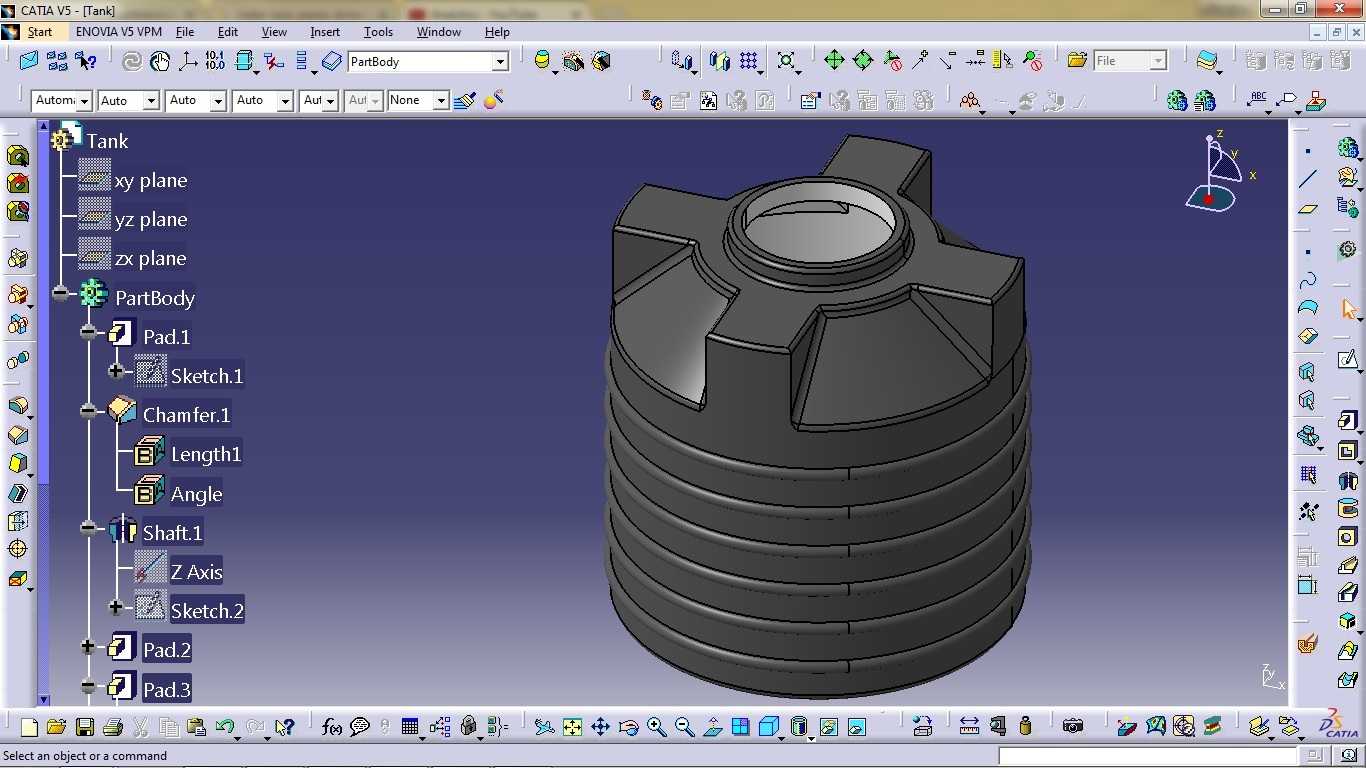The height and width of the screenshot is (768, 1366).
Task: Click the tree scrollbar up arrow
Action: coord(43,127)
